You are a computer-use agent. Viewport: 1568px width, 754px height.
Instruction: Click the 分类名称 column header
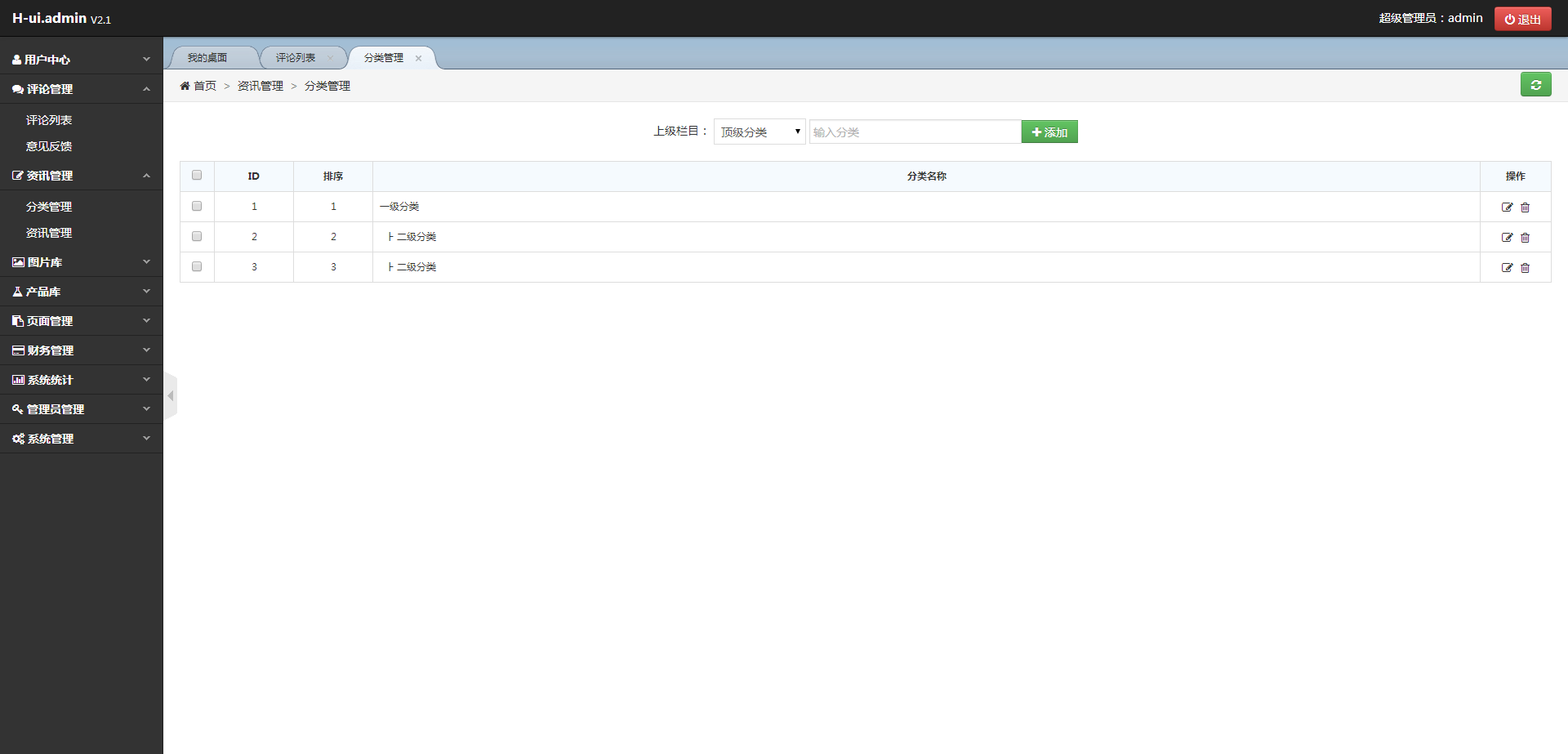(927, 176)
